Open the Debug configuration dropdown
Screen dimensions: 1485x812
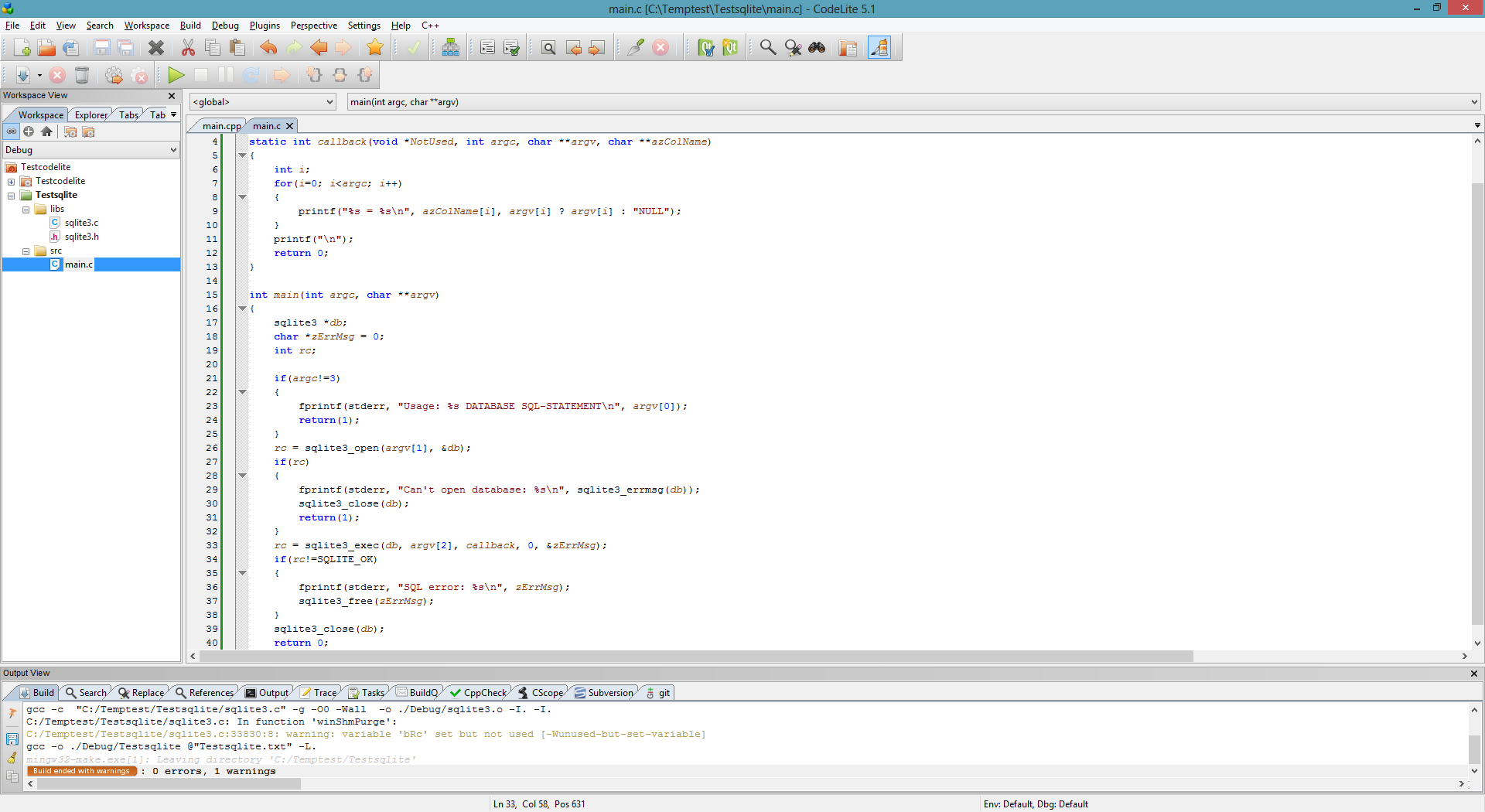(91, 150)
